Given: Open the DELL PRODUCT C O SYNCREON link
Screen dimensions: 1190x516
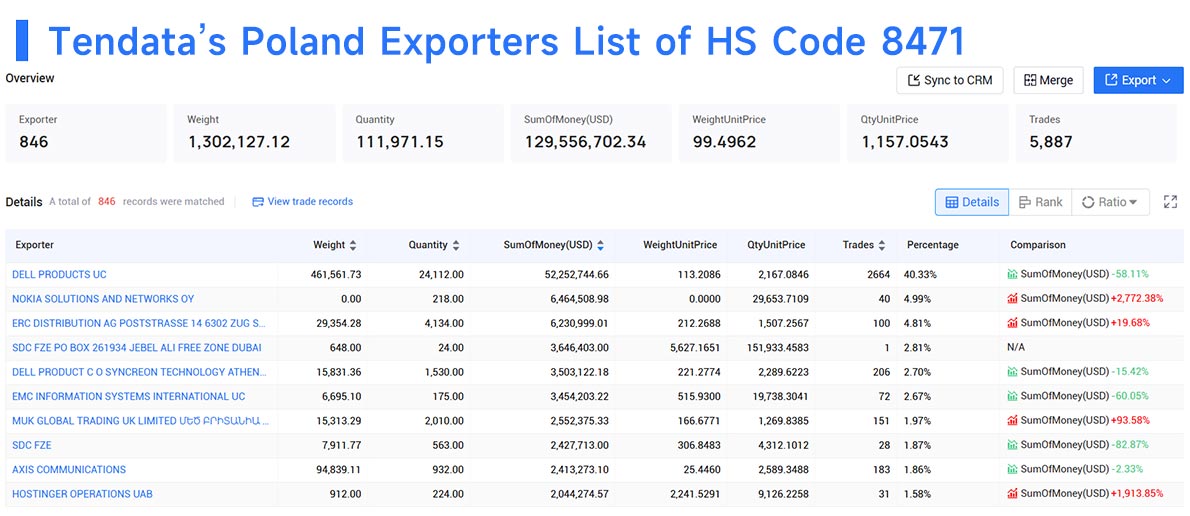Looking at the screenshot, I should pos(140,372).
